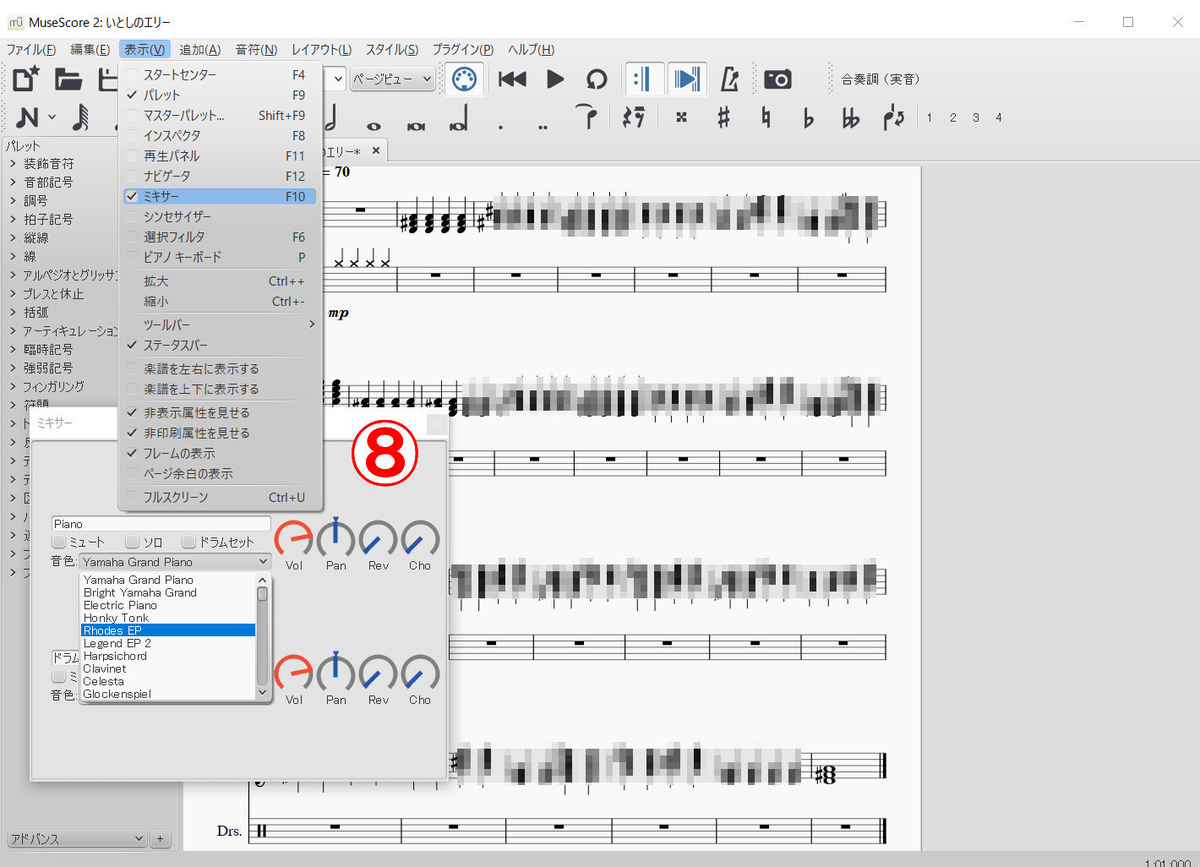Click the sharp accidental icon

pos(723,117)
